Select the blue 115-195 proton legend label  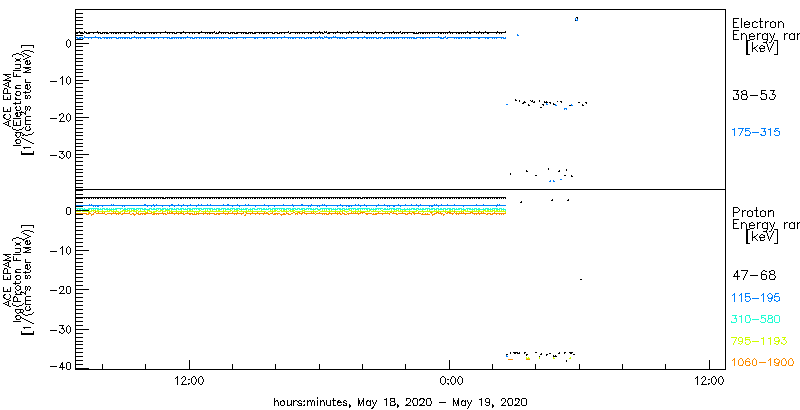tap(756, 298)
